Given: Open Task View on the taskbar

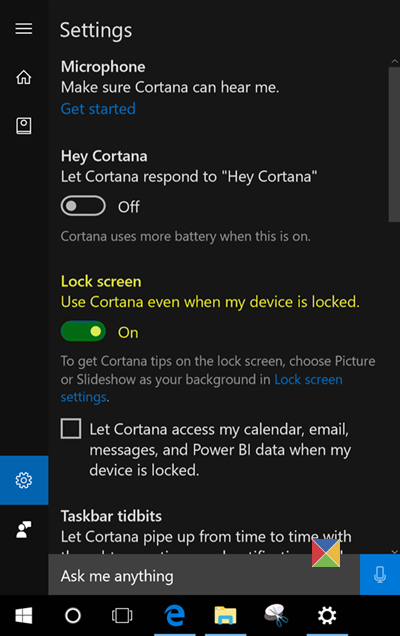Looking at the screenshot, I should [x=122, y=616].
